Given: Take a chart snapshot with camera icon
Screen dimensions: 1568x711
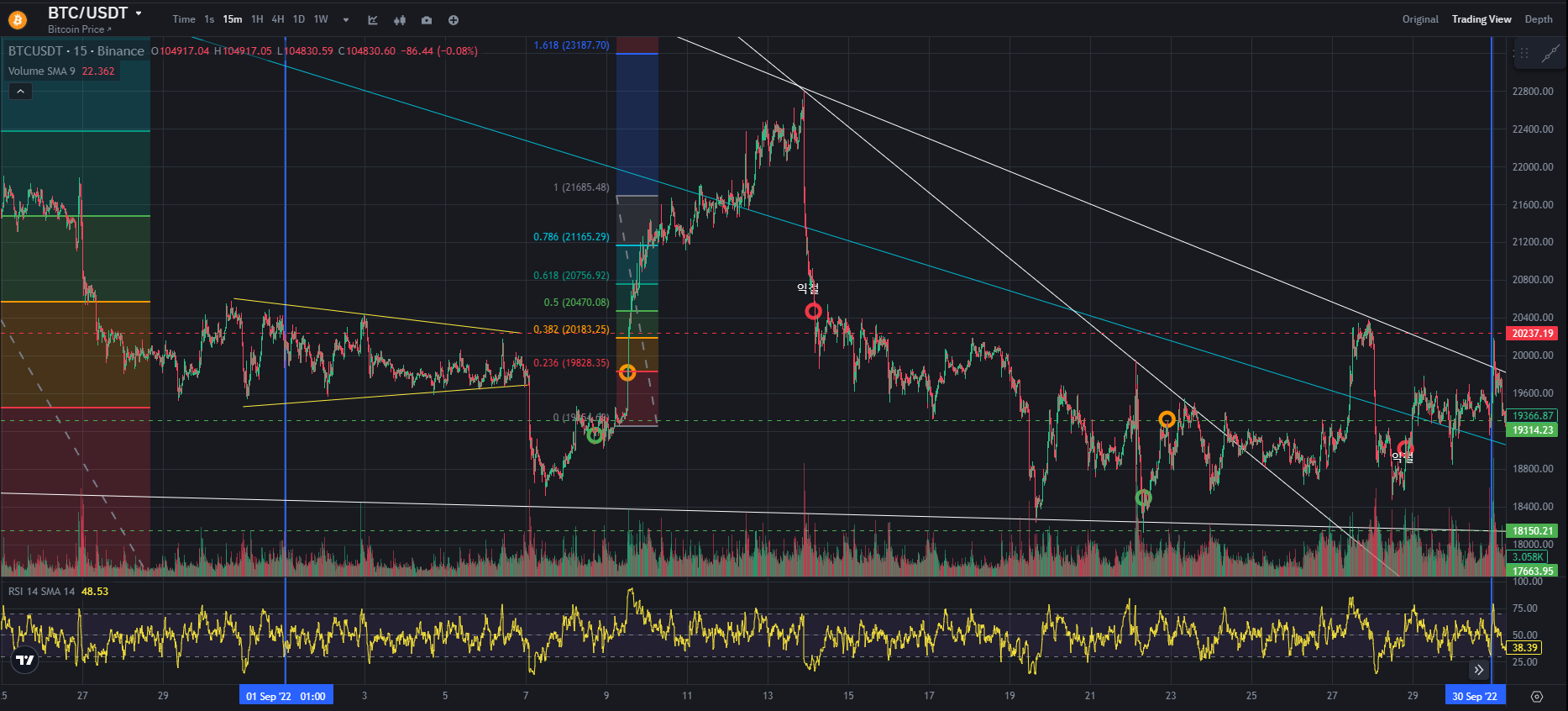Looking at the screenshot, I should (x=427, y=20).
